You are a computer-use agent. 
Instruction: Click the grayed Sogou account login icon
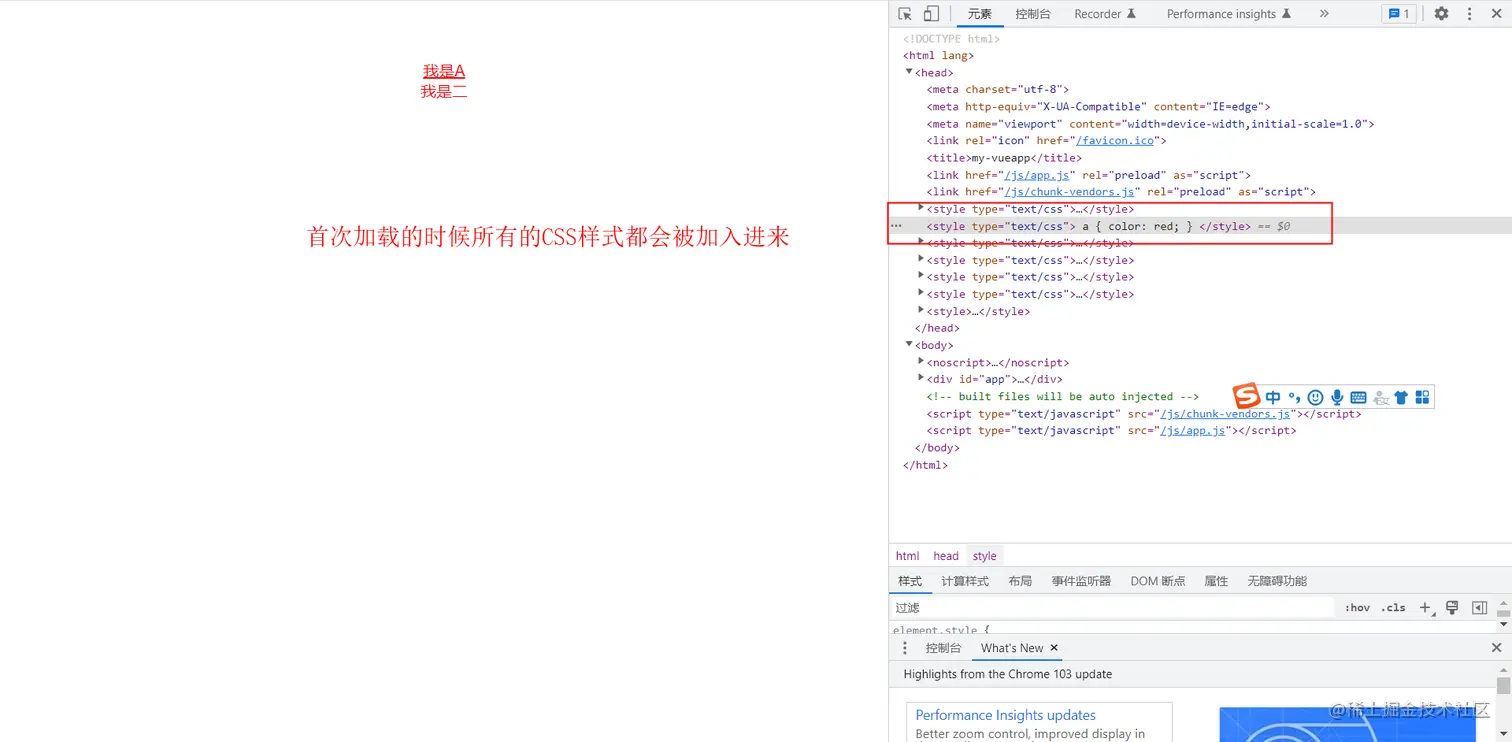click(x=1380, y=397)
